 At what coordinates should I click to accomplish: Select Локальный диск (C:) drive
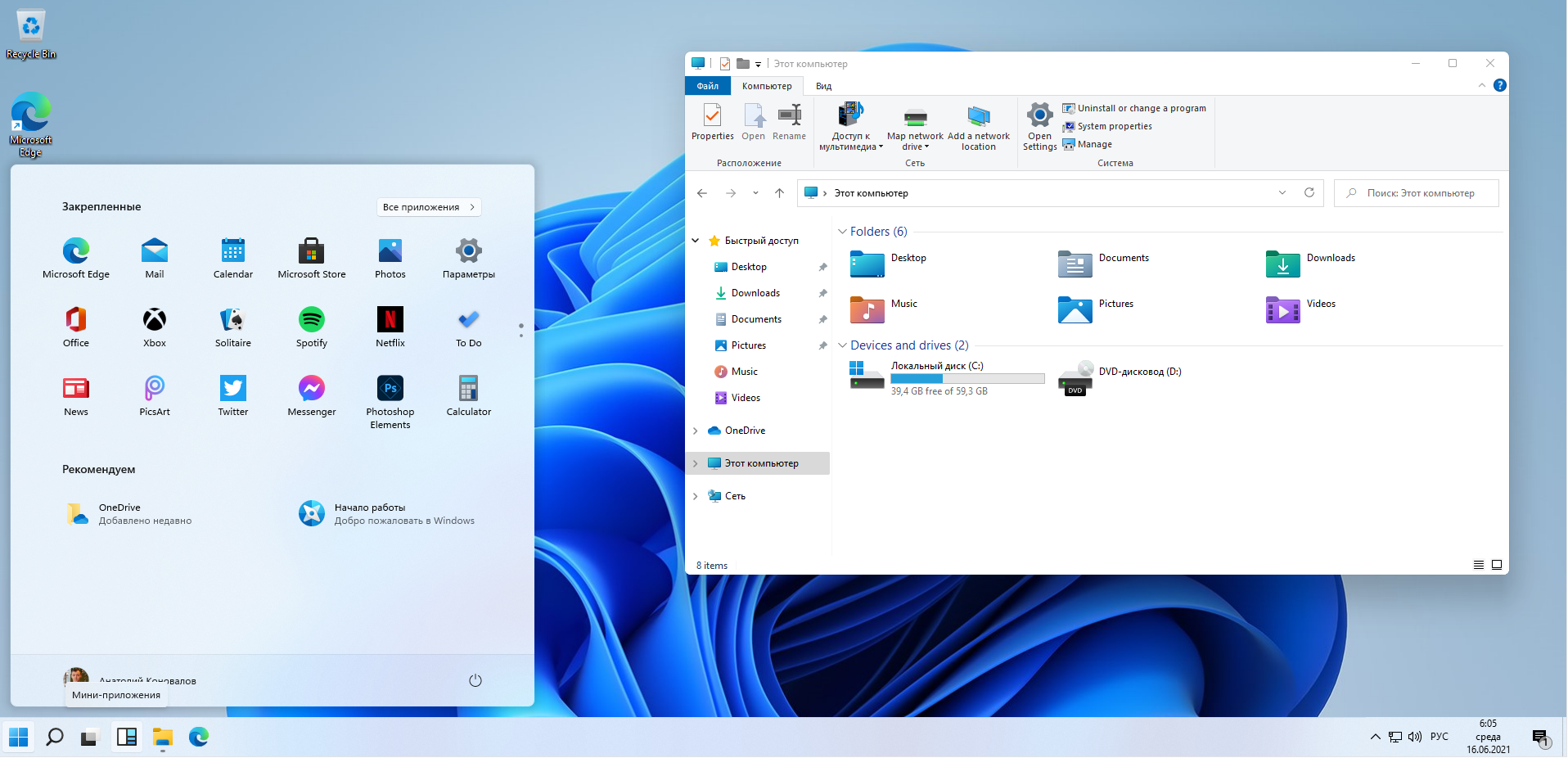point(947,378)
